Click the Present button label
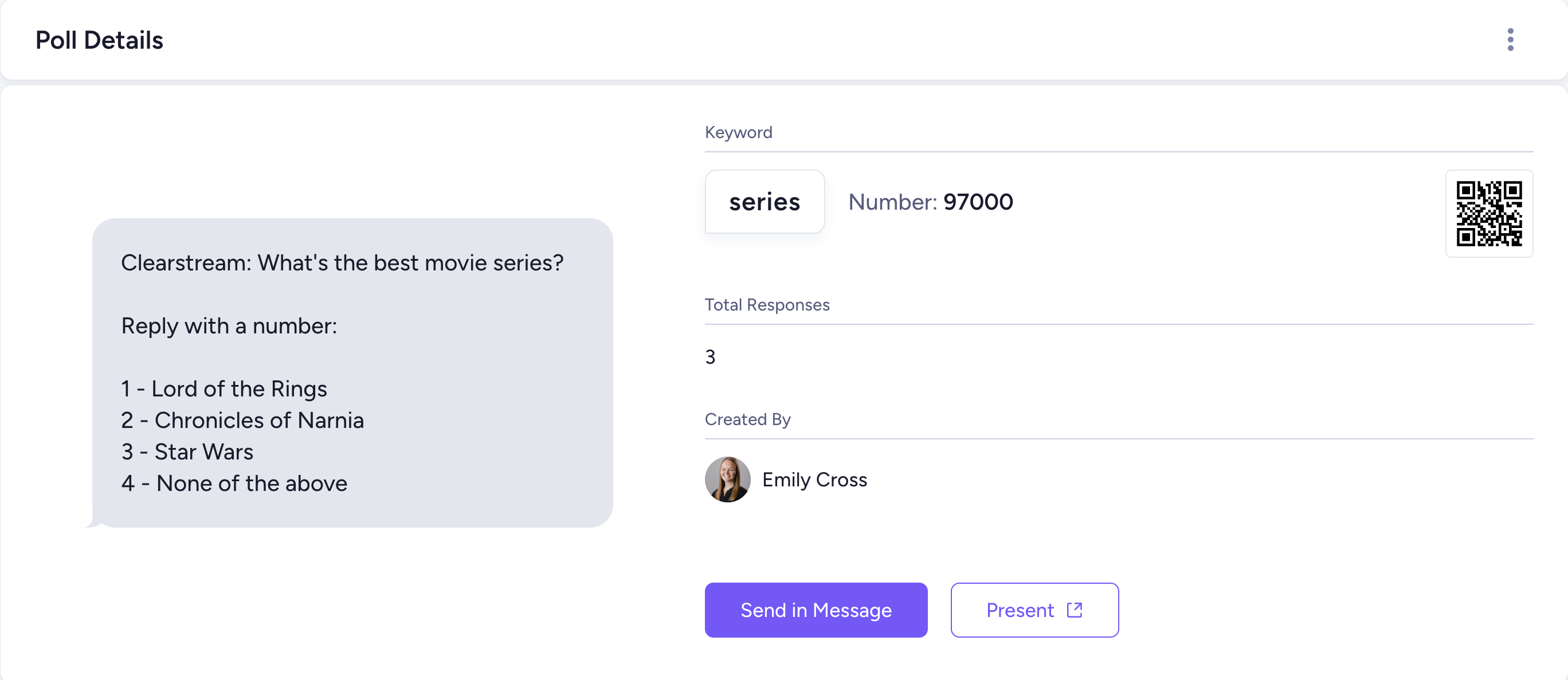The height and width of the screenshot is (680, 1568). pyautogui.click(x=1020, y=610)
